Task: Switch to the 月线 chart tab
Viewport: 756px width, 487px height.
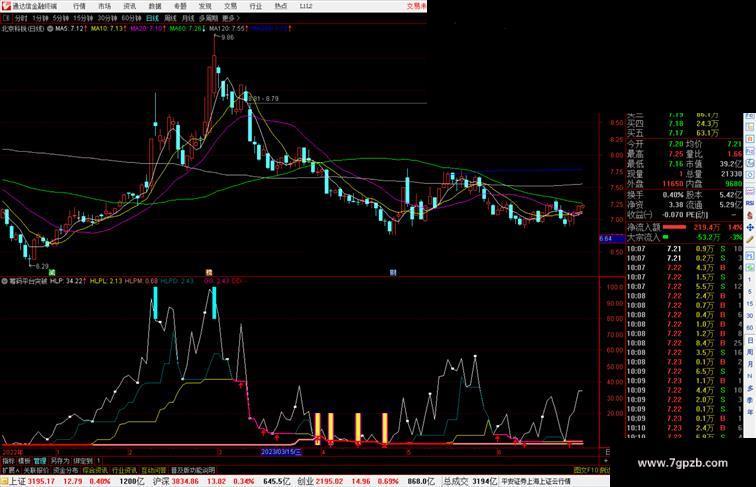Action: tap(188, 18)
